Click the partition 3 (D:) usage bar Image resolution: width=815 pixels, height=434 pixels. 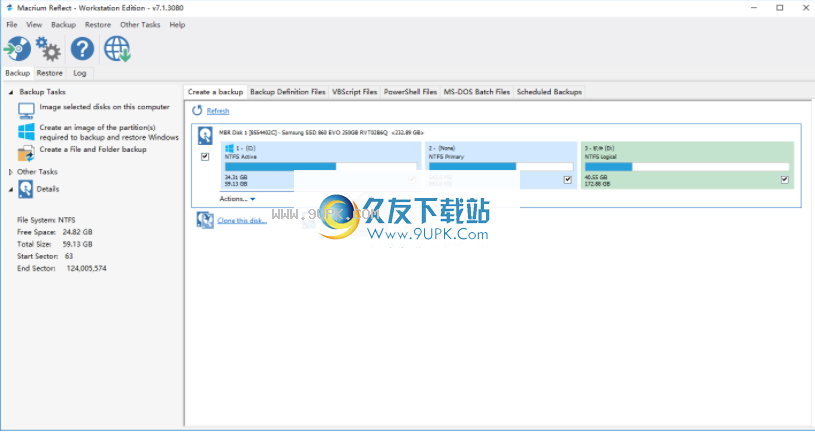(x=687, y=167)
